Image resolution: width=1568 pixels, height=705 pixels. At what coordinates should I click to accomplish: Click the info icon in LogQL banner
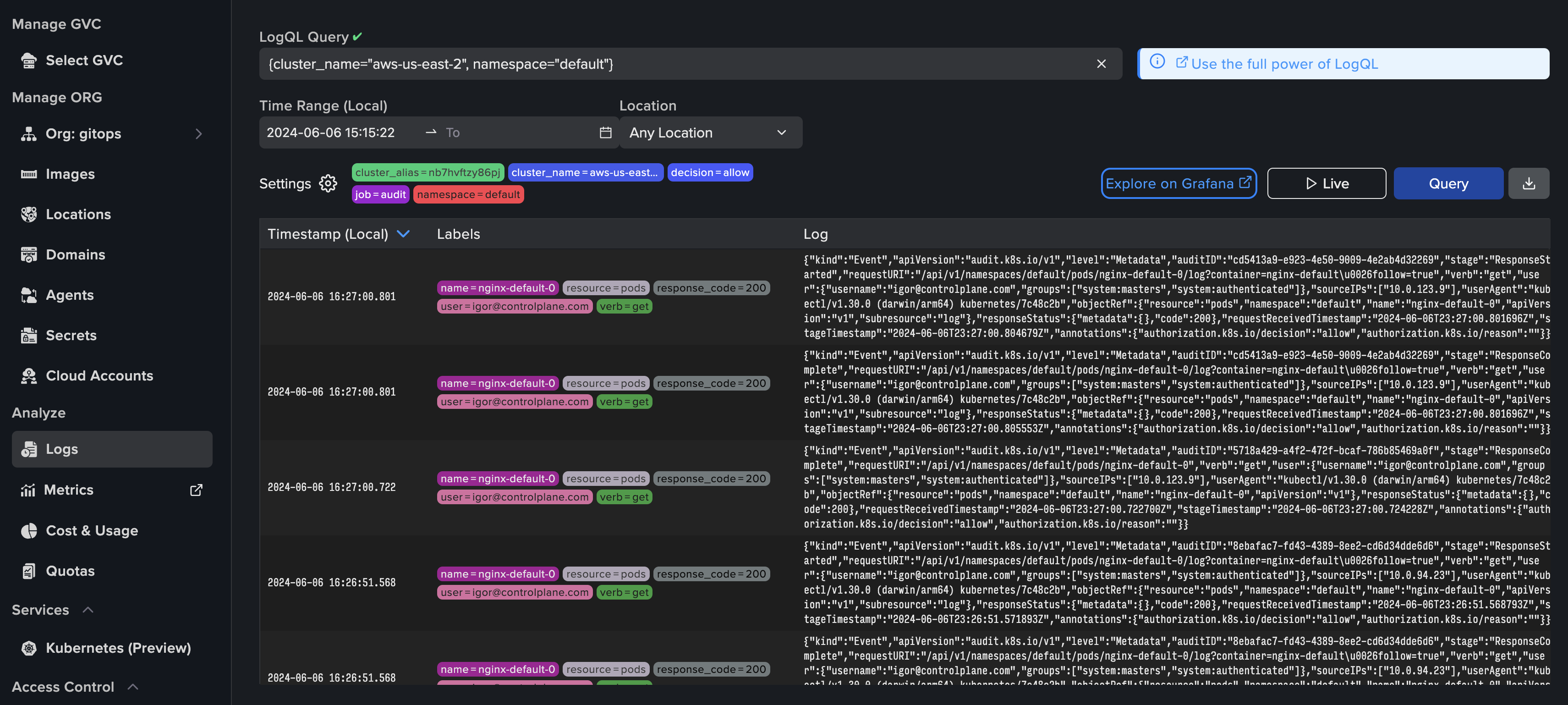click(x=1157, y=62)
